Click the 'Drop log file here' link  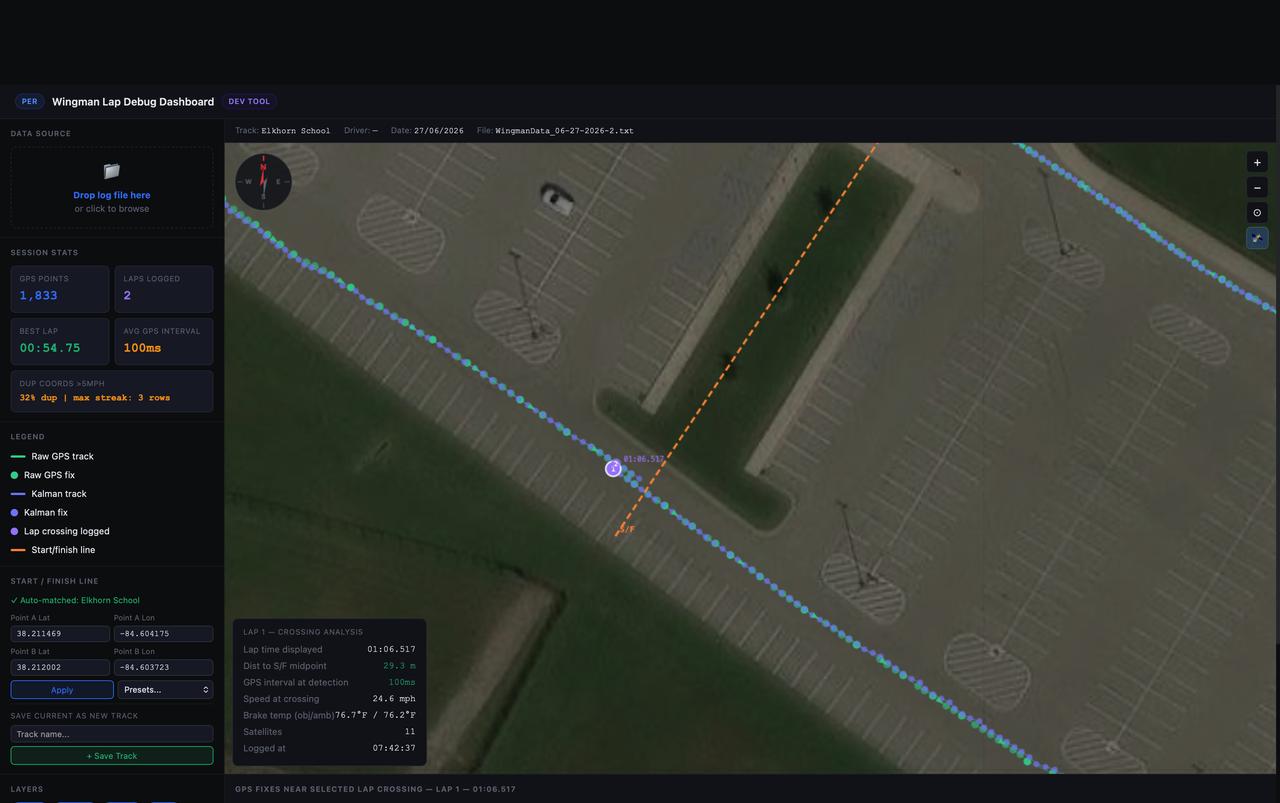tap(112, 195)
